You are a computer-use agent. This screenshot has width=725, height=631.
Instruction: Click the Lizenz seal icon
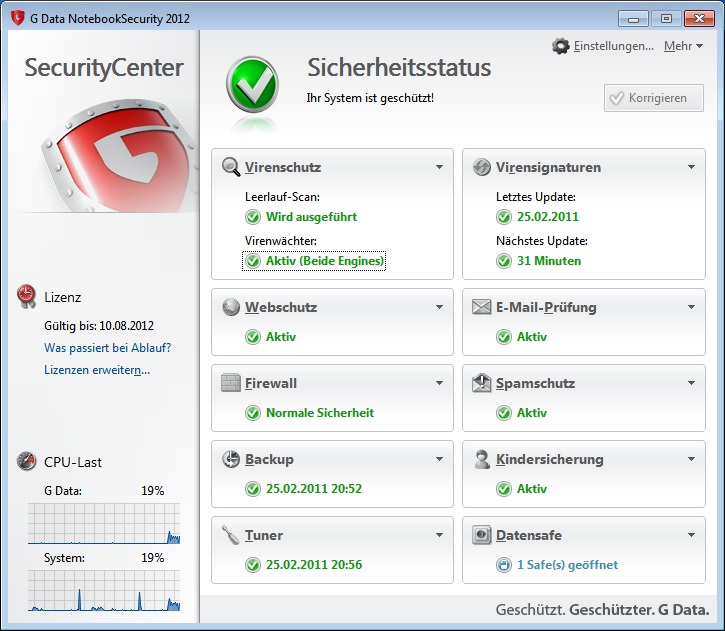point(27,296)
